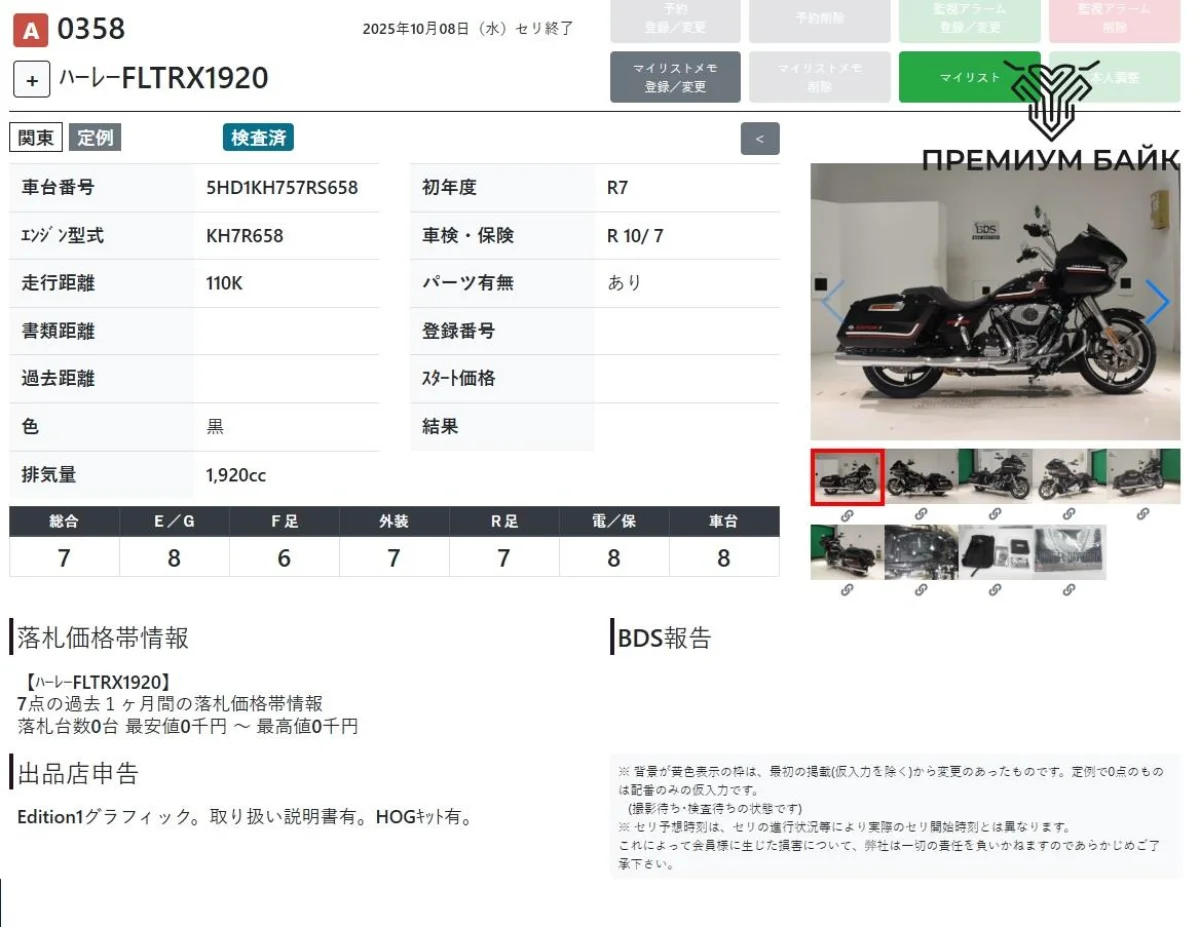Click the 監視アラーム 登録/変更 button
Viewport: 1200px width, 927px height.
(970, 20)
